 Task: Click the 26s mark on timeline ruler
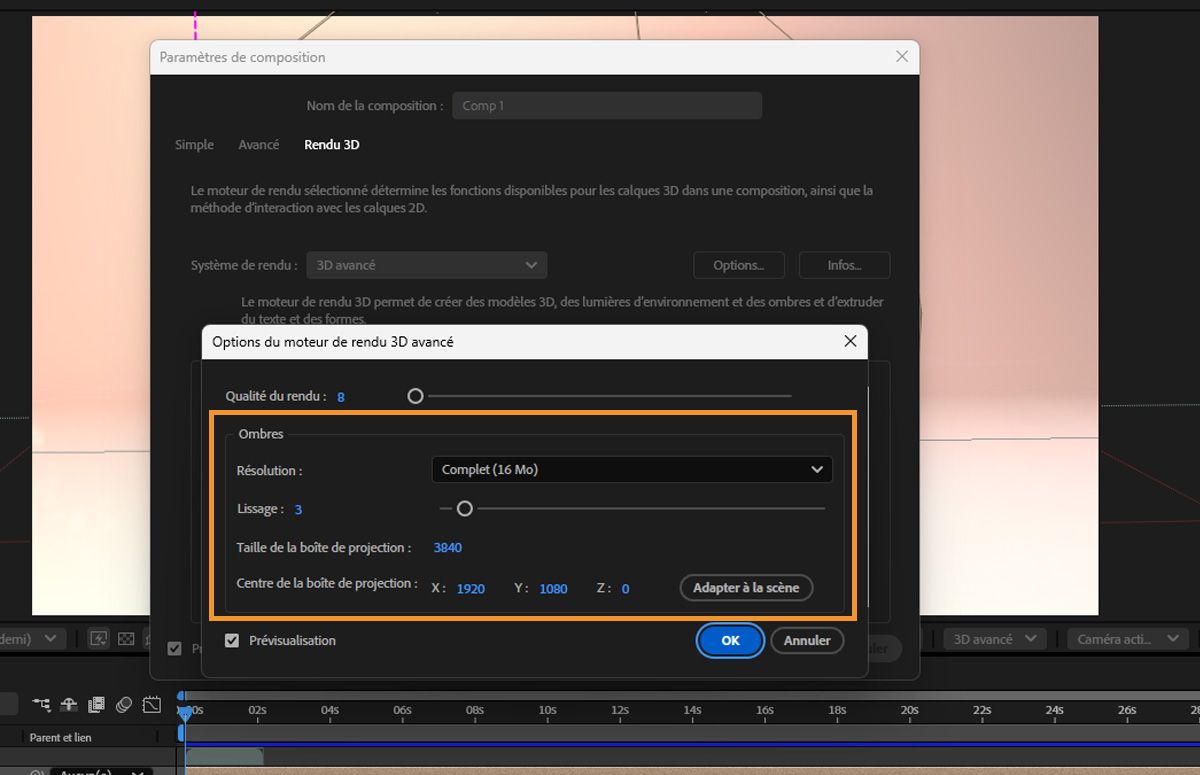[1127, 710]
